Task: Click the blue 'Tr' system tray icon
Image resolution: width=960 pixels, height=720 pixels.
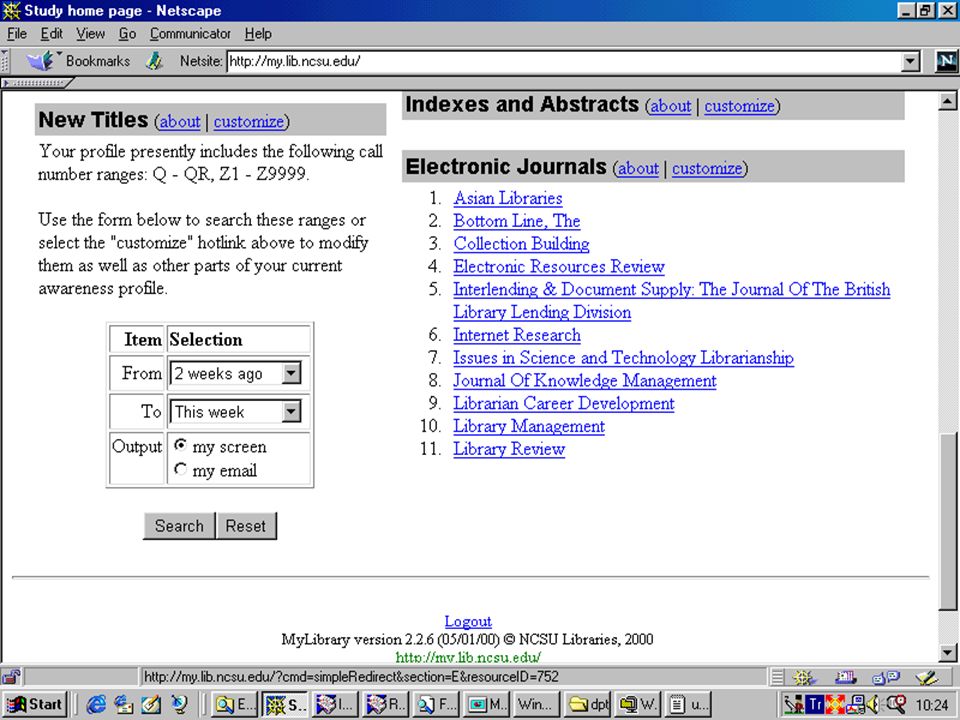Action: tap(815, 704)
